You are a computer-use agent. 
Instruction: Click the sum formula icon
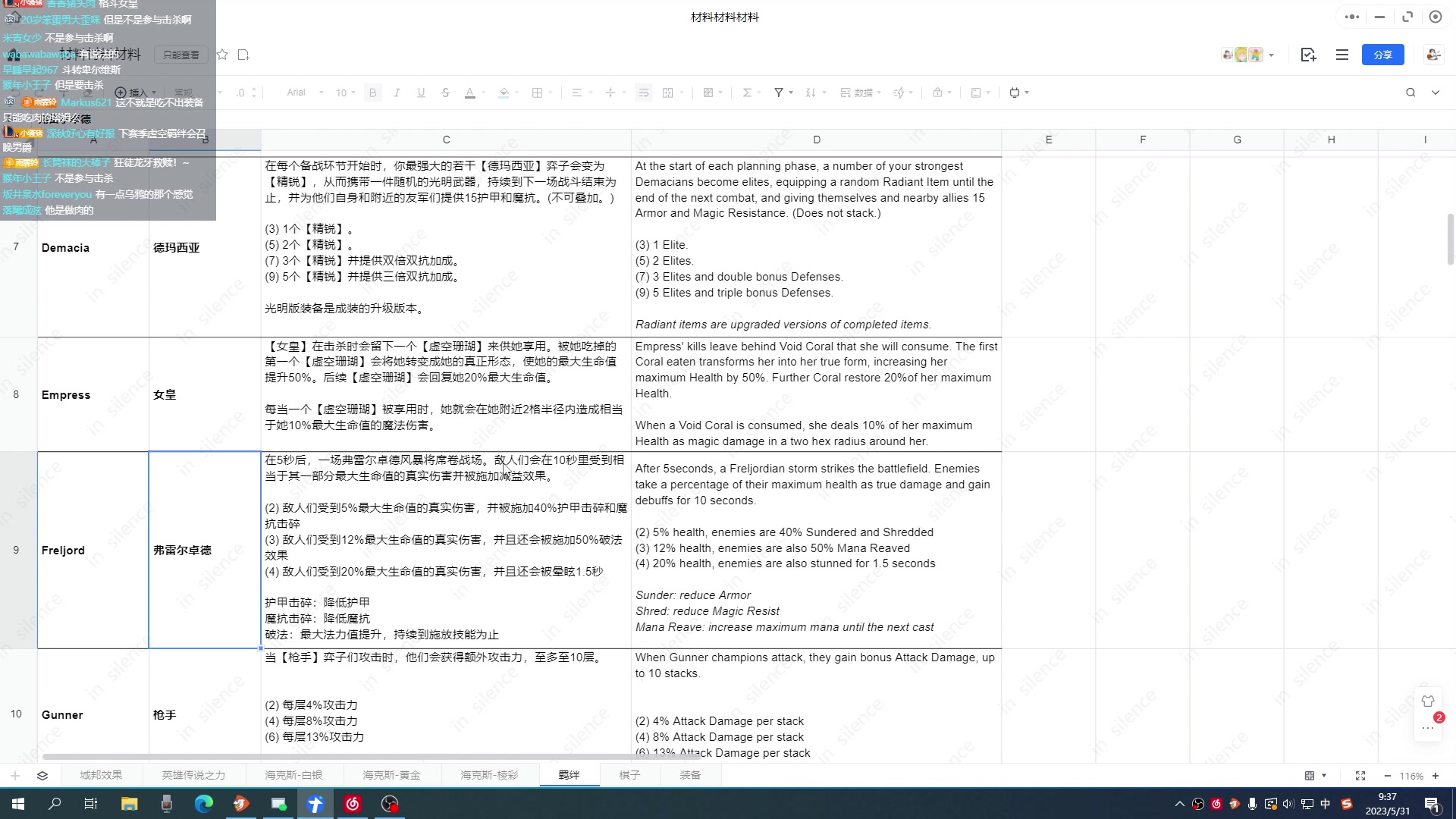point(747,93)
